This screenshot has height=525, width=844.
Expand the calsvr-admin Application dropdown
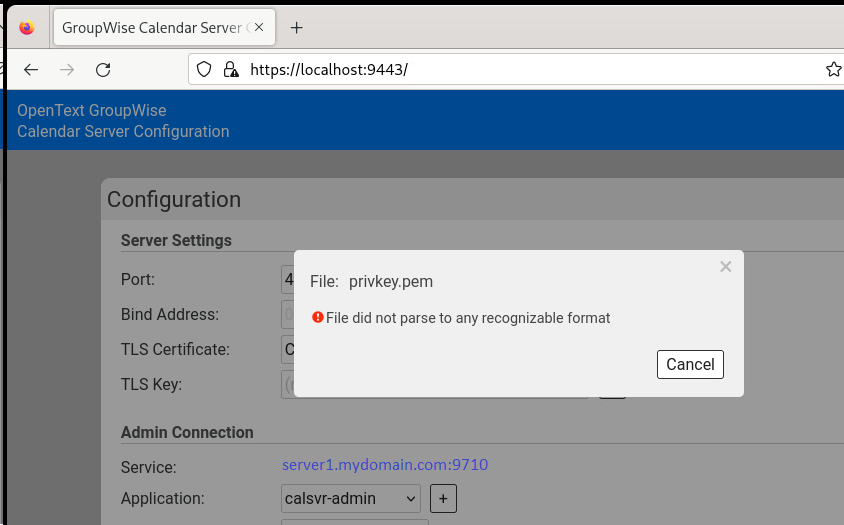click(350, 499)
